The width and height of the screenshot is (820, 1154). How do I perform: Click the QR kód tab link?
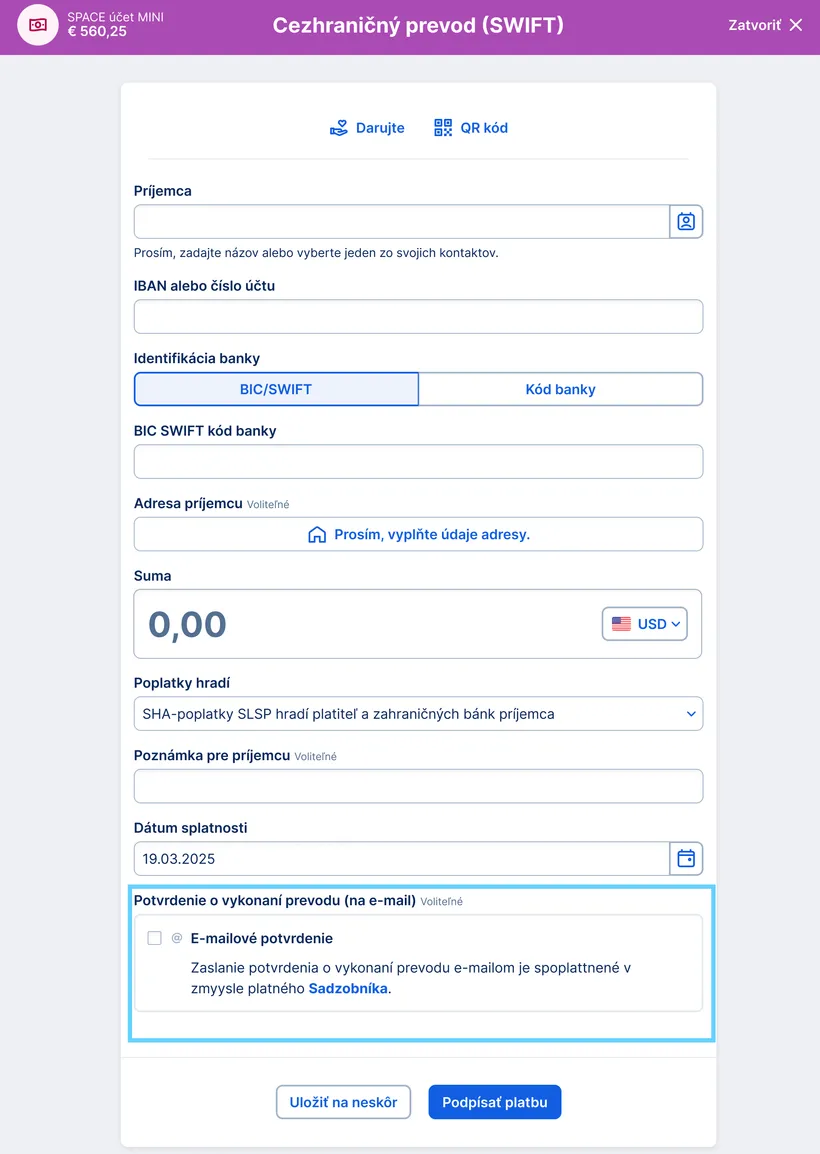tap(484, 128)
